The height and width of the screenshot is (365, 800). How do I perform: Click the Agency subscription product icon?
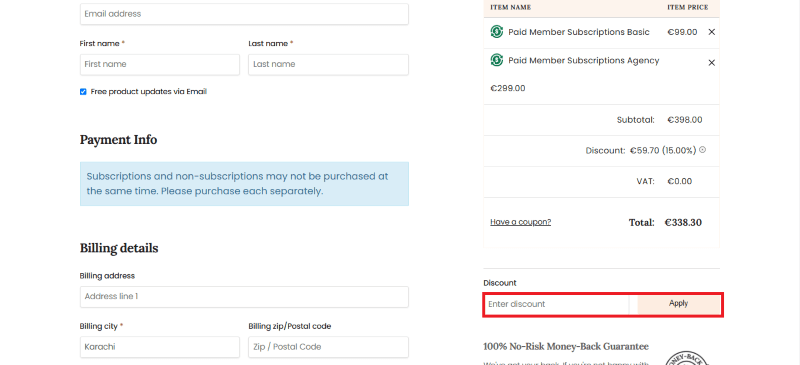click(x=496, y=60)
